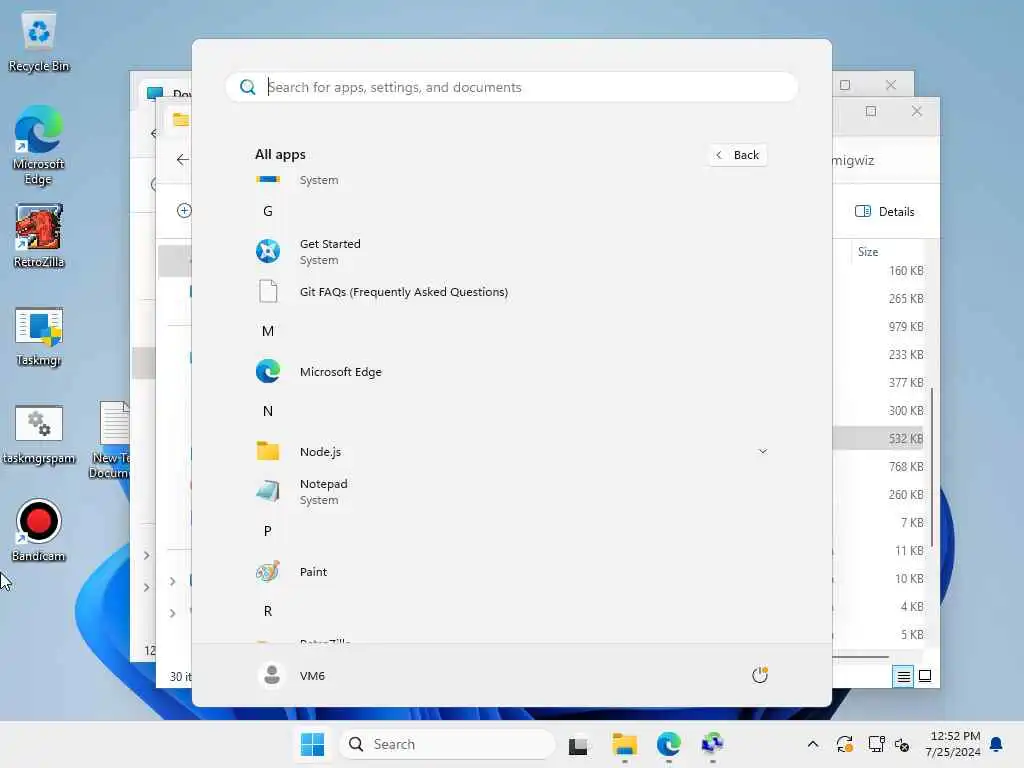Open Get Started app from All apps
This screenshot has width=1024, height=768.
click(x=510, y=251)
